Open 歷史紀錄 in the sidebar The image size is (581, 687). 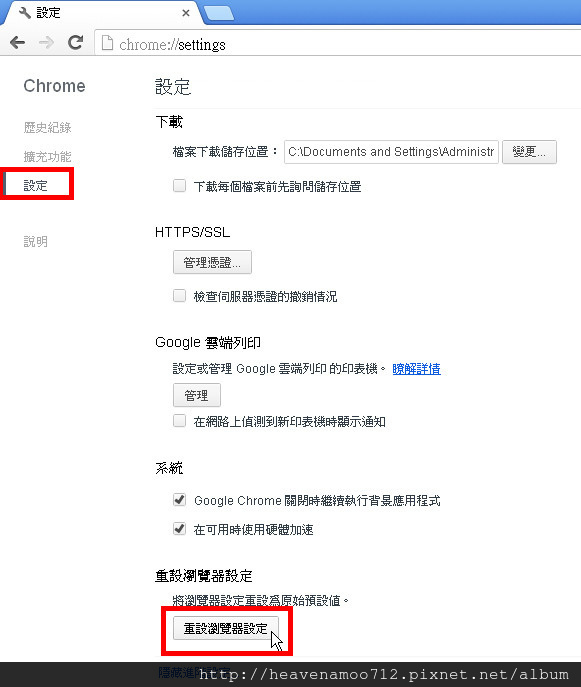coord(47,127)
